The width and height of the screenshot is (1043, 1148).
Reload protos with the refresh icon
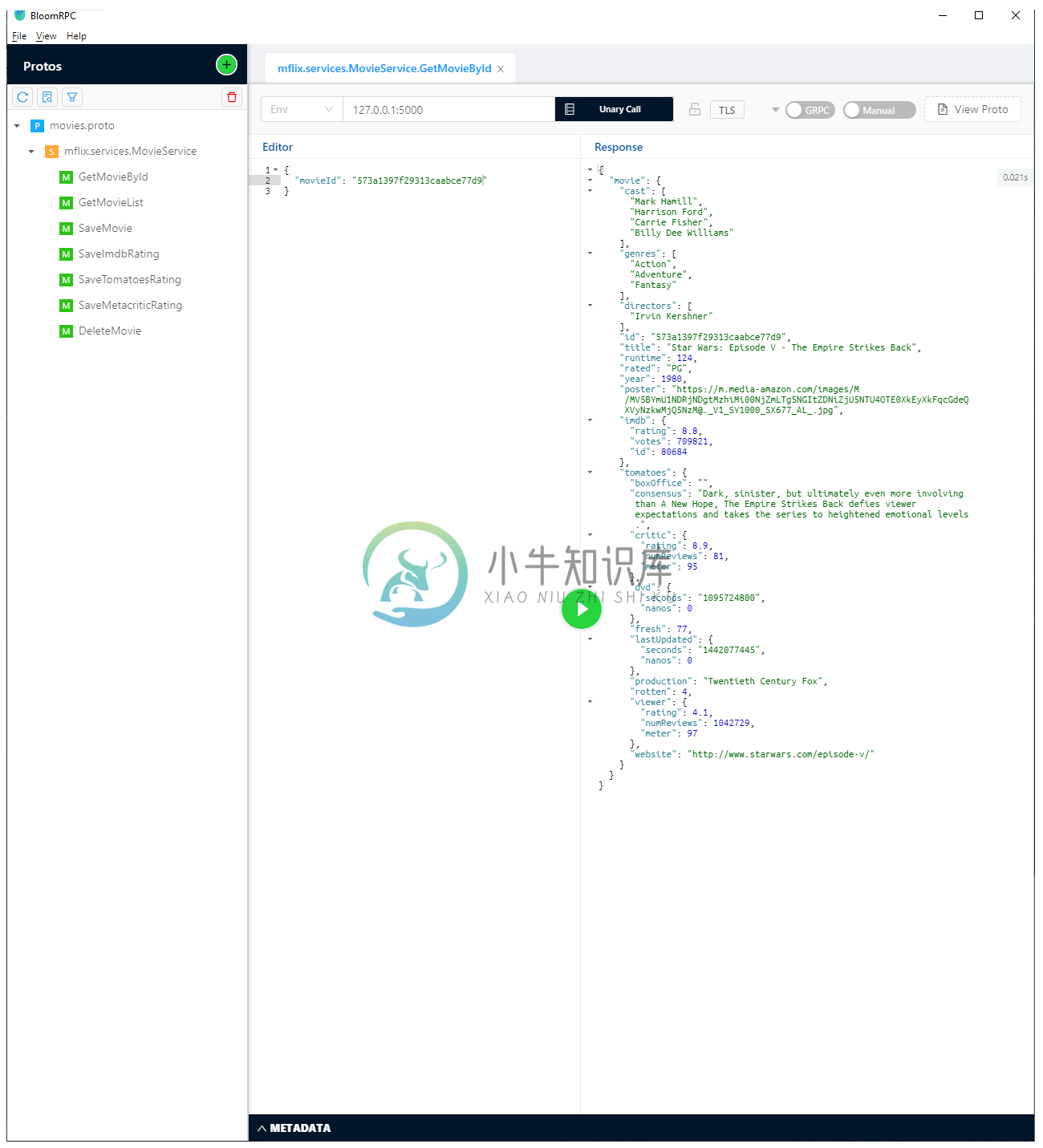[x=22, y=97]
